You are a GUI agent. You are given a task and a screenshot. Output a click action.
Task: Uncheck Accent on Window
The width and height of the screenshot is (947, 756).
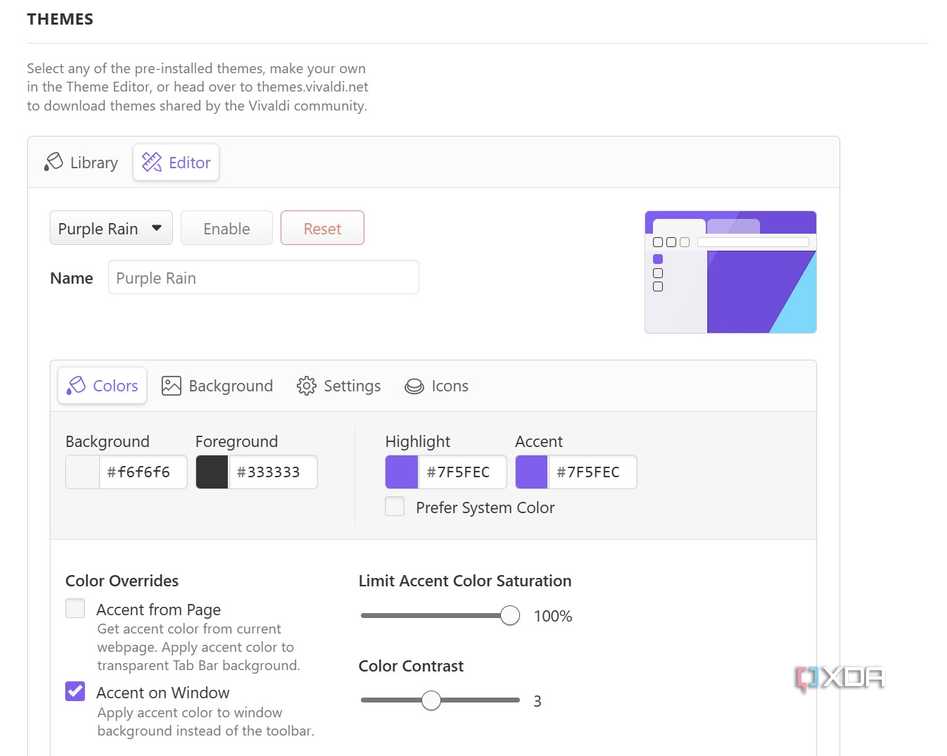click(x=75, y=691)
